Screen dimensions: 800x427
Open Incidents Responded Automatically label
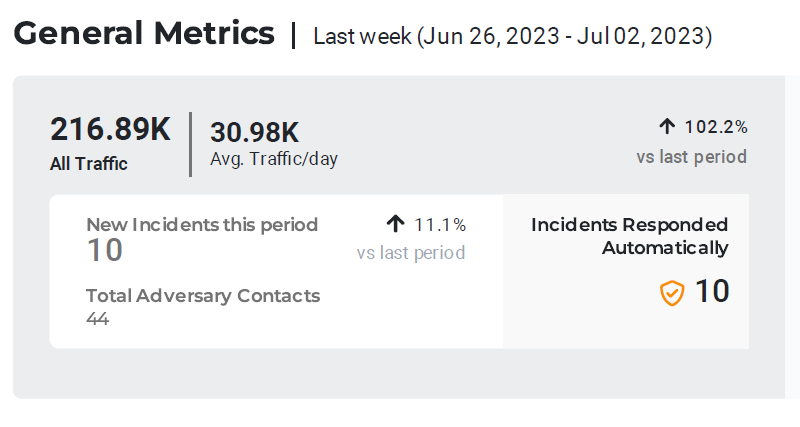(x=630, y=236)
